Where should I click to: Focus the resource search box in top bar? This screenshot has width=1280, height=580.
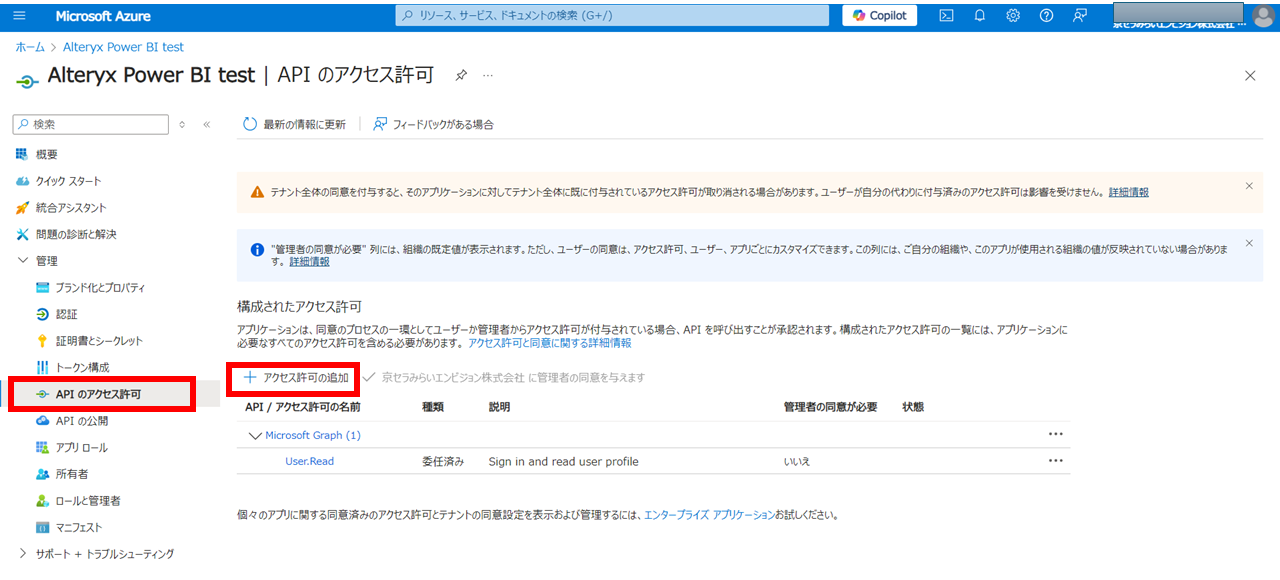coord(612,16)
